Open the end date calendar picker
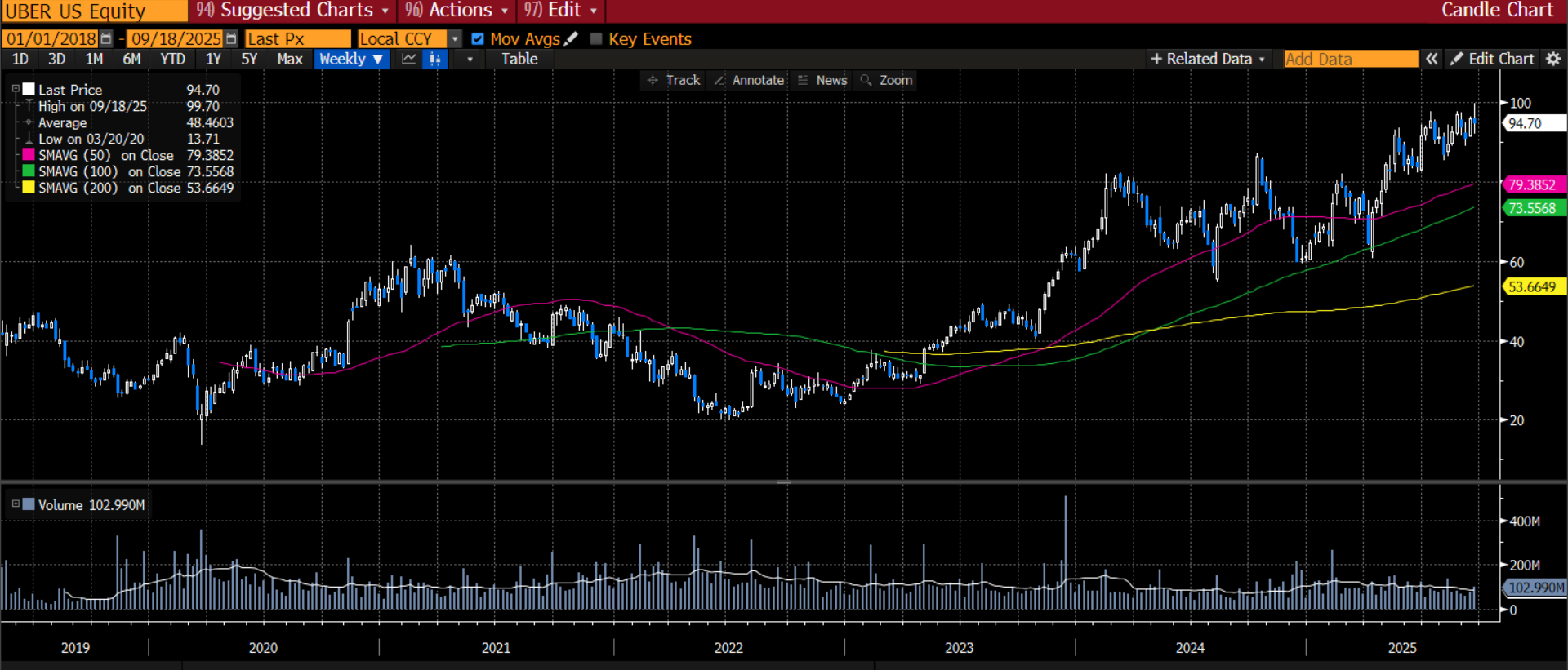 pyautogui.click(x=231, y=39)
